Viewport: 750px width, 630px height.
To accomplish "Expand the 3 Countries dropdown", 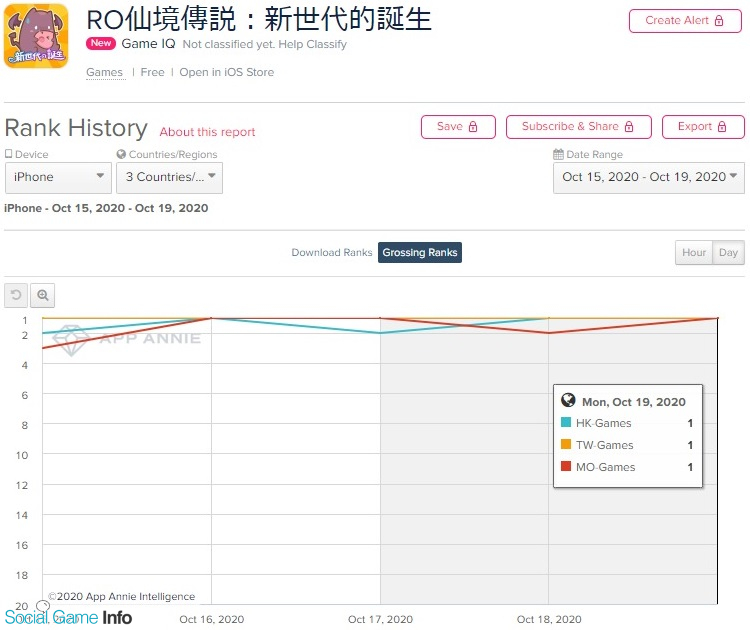I will 169,177.
